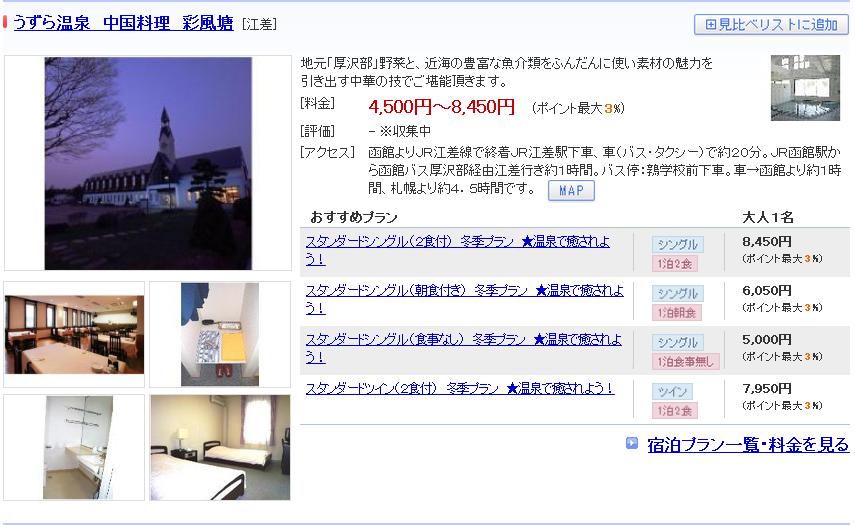Click the [料金] label
This screenshot has height=525, width=855.
pos(318,103)
